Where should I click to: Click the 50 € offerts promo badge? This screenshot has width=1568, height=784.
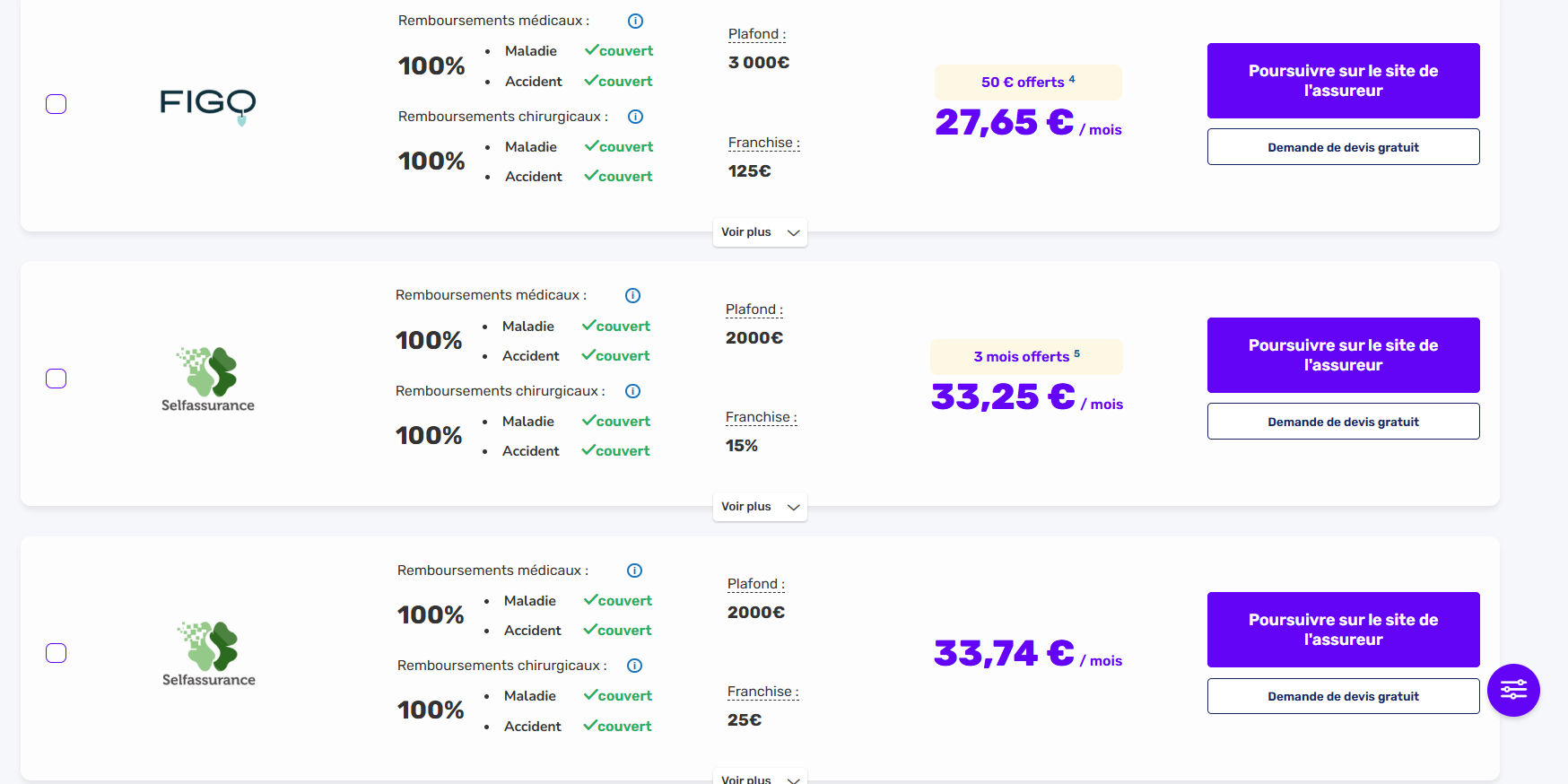(1027, 83)
